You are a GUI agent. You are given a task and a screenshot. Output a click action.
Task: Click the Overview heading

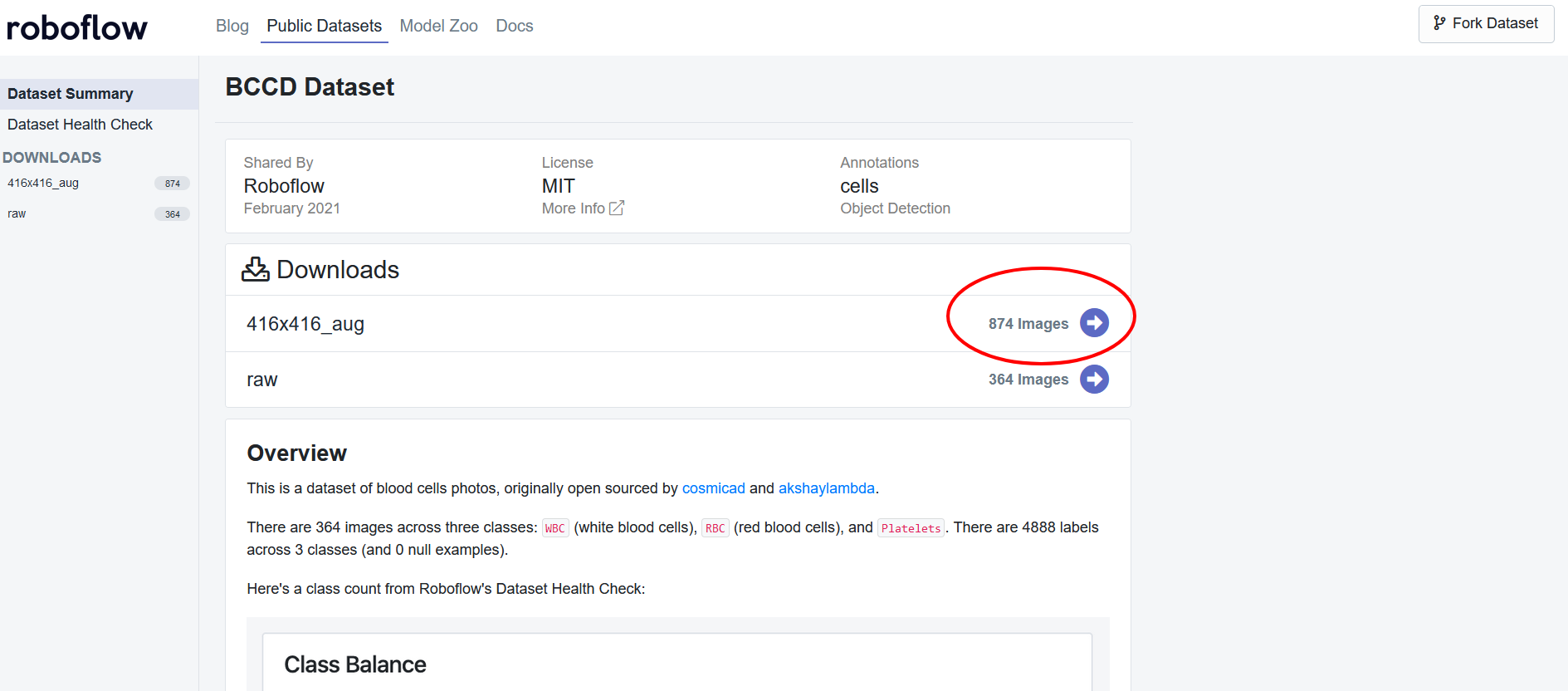[296, 453]
